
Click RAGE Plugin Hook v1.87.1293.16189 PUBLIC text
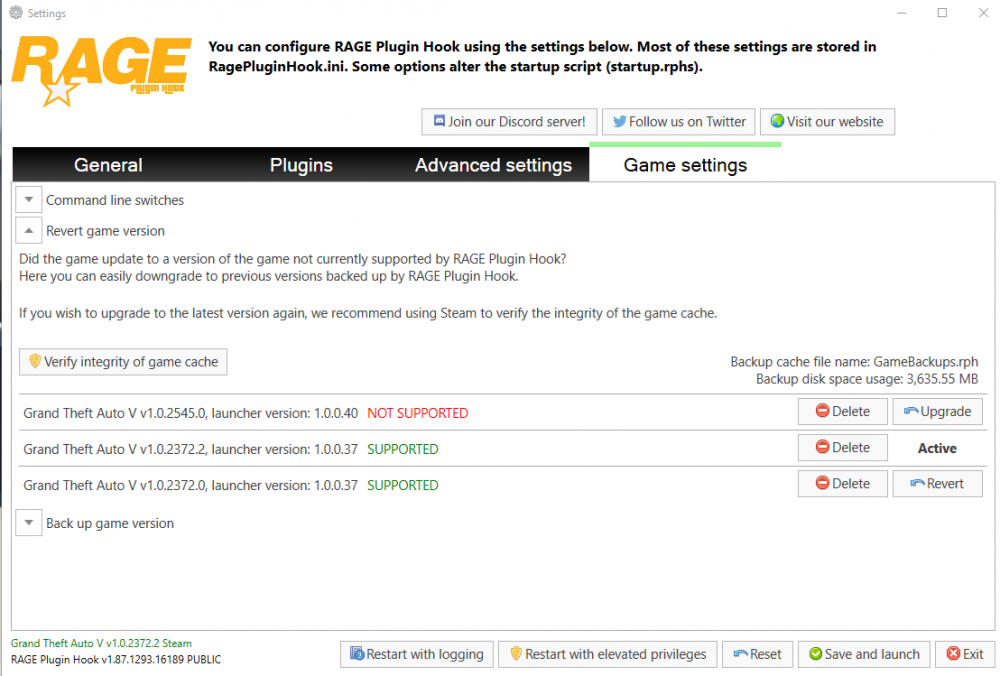click(x=115, y=659)
